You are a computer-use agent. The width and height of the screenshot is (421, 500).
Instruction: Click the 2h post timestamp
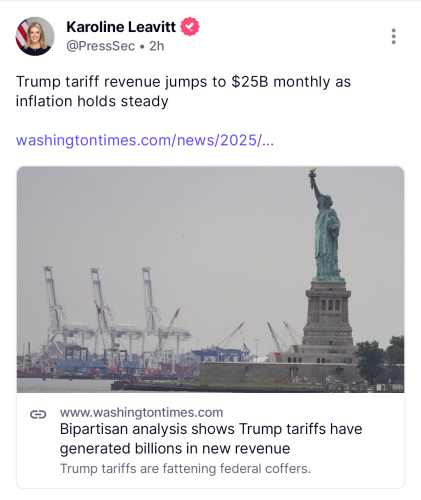coord(157,46)
